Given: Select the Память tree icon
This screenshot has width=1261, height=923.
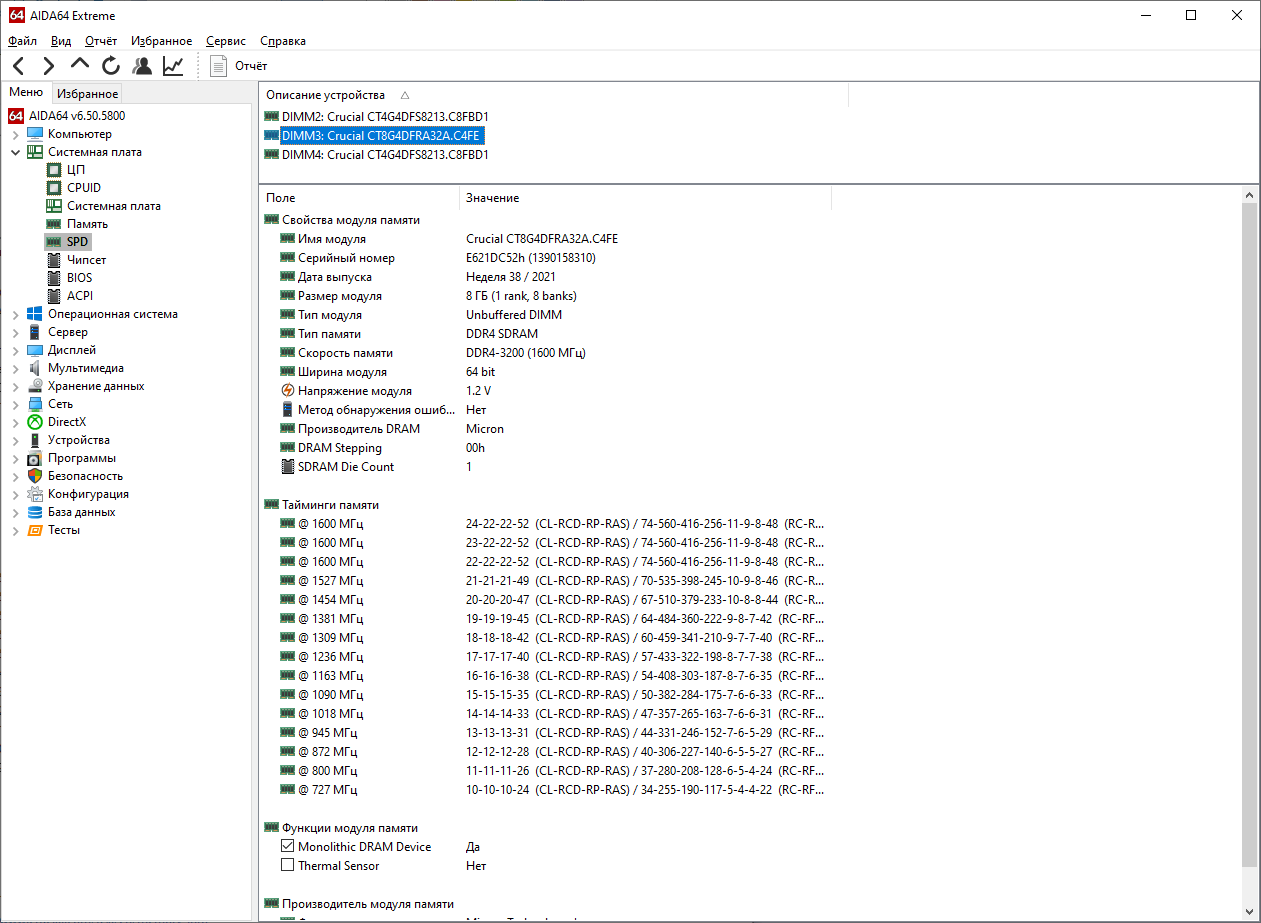Looking at the screenshot, I should 54,224.
